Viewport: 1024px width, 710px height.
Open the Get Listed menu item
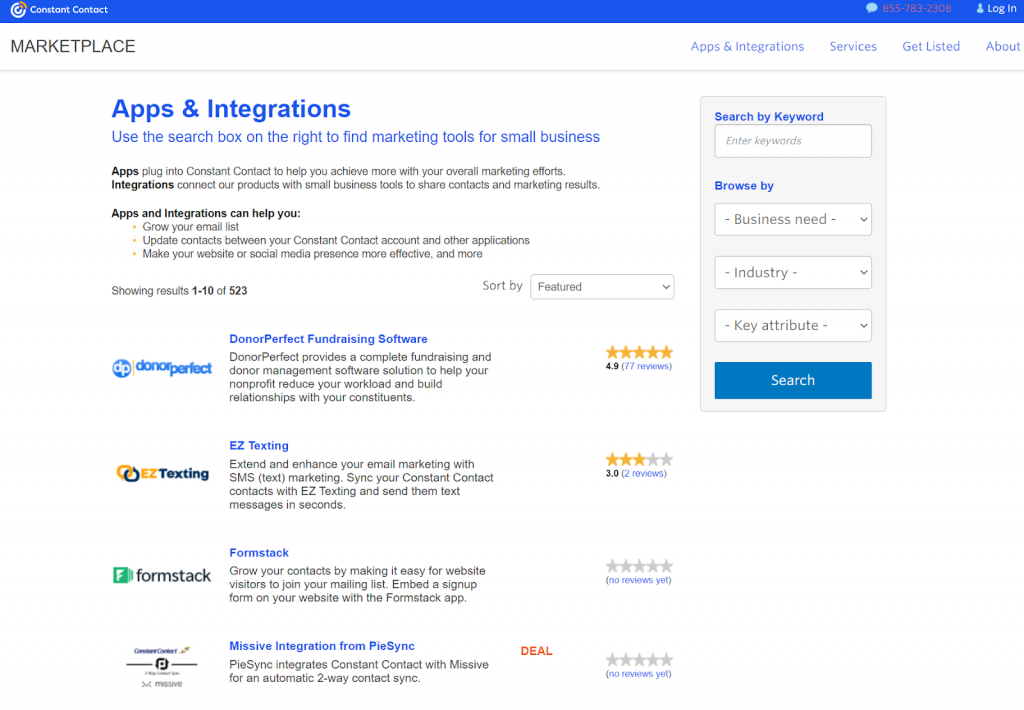(931, 46)
